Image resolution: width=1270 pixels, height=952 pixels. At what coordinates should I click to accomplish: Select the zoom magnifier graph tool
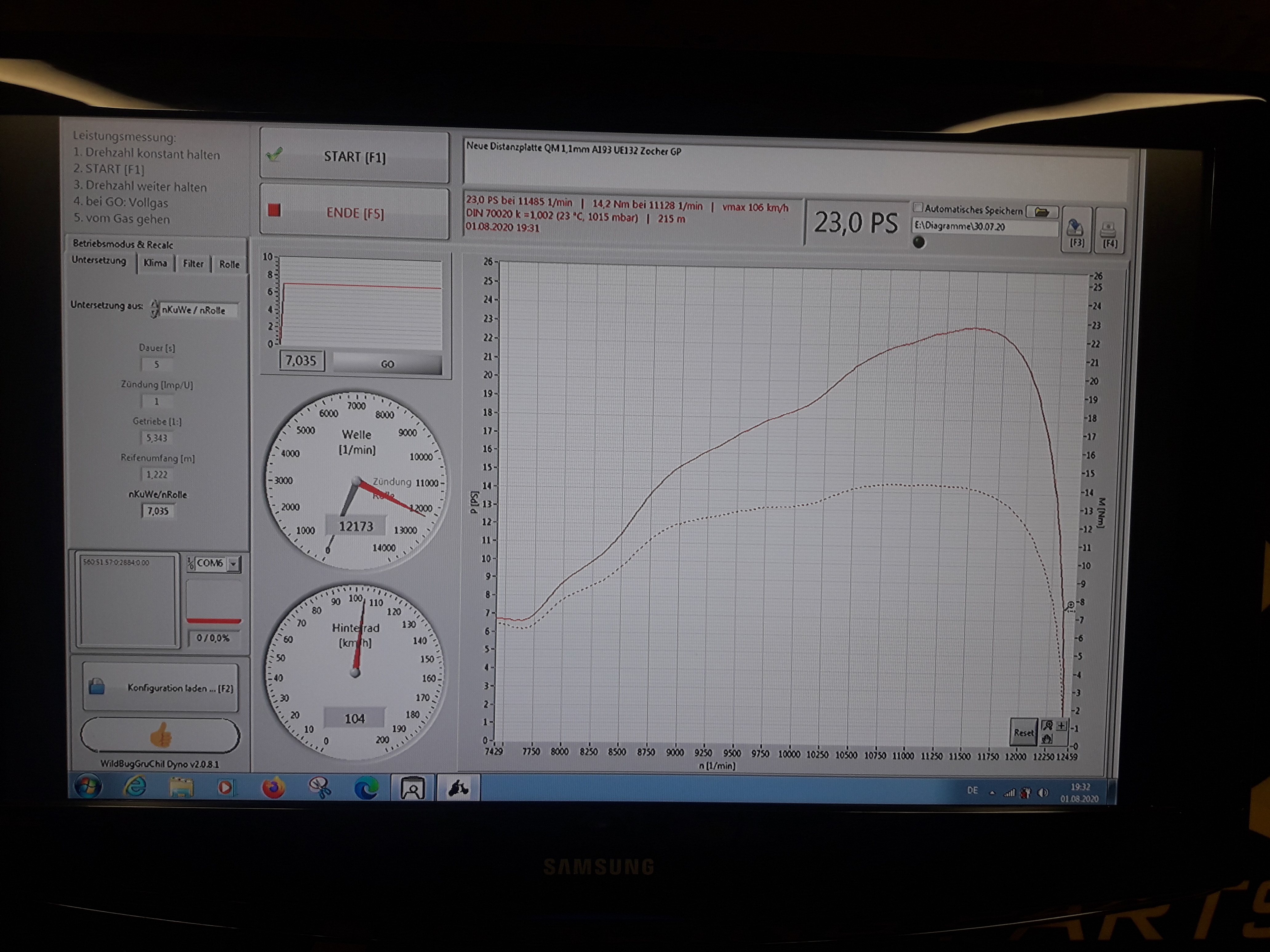coord(1047,725)
